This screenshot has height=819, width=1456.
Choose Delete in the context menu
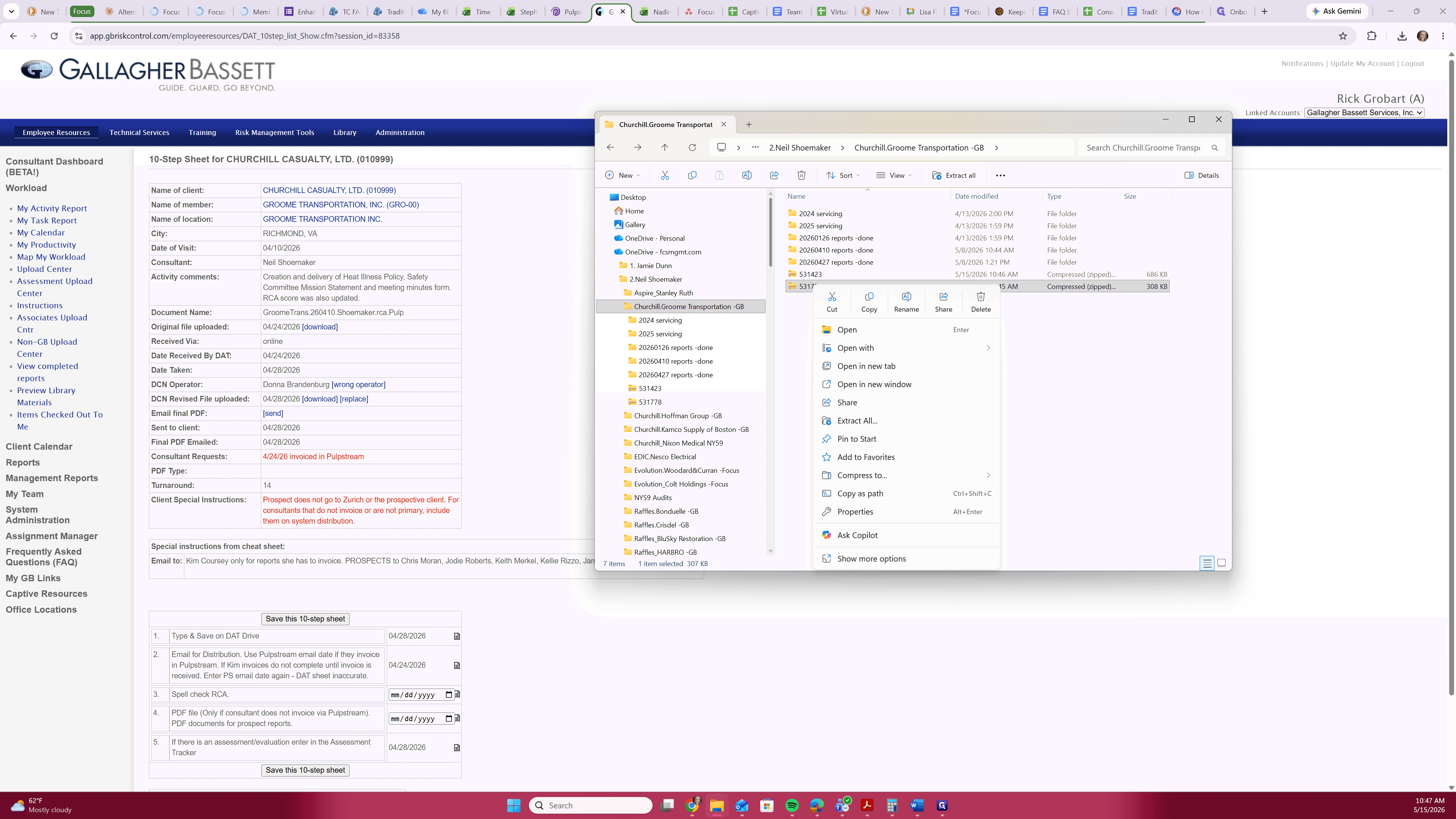click(981, 302)
